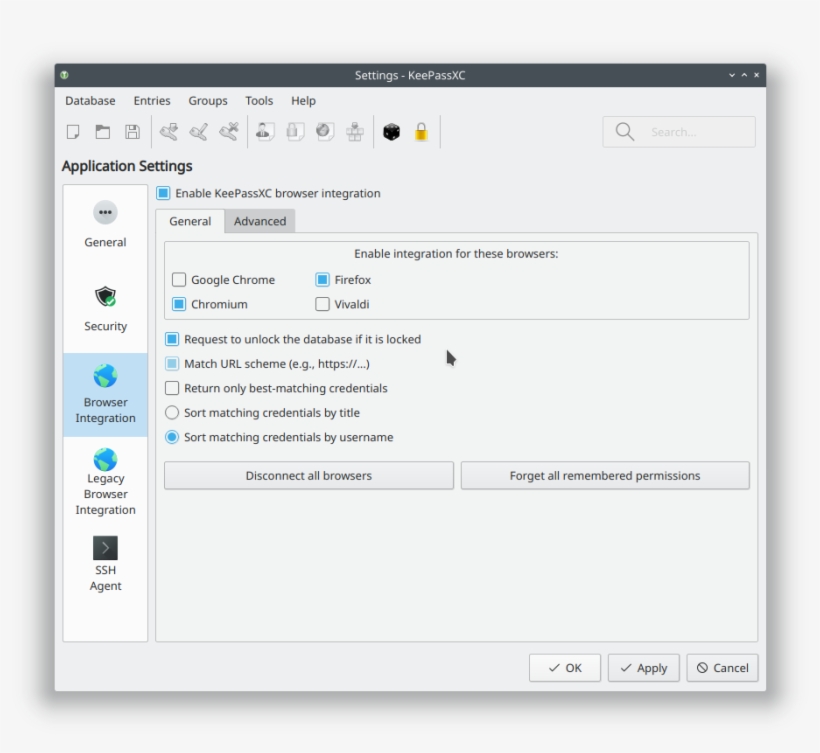Create a new database using the toolbar icon
This screenshot has height=753, width=820.
pyautogui.click(x=73, y=131)
